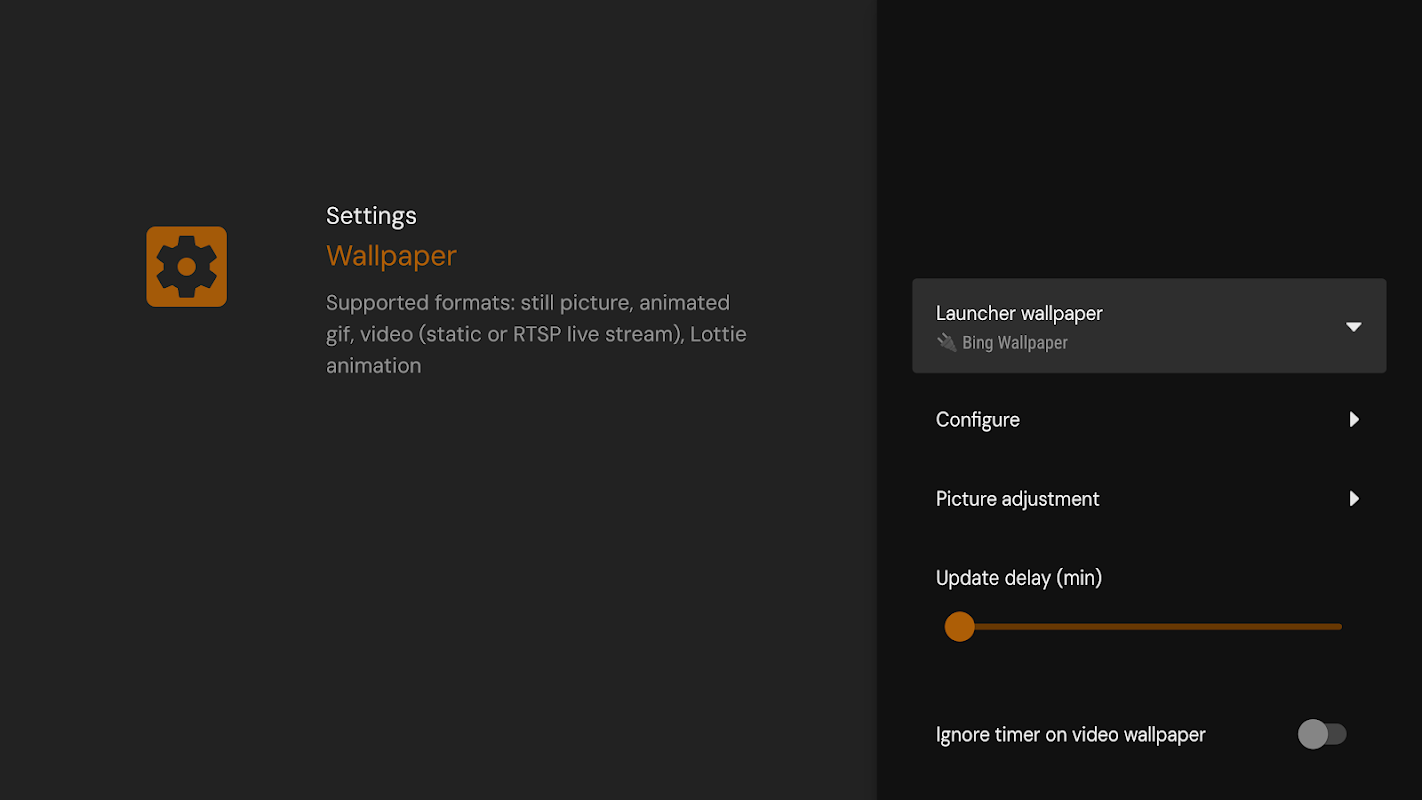The height and width of the screenshot is (800, 1422).
Task: Click the Settings breadcrumb title
Action: pos(371,215)
